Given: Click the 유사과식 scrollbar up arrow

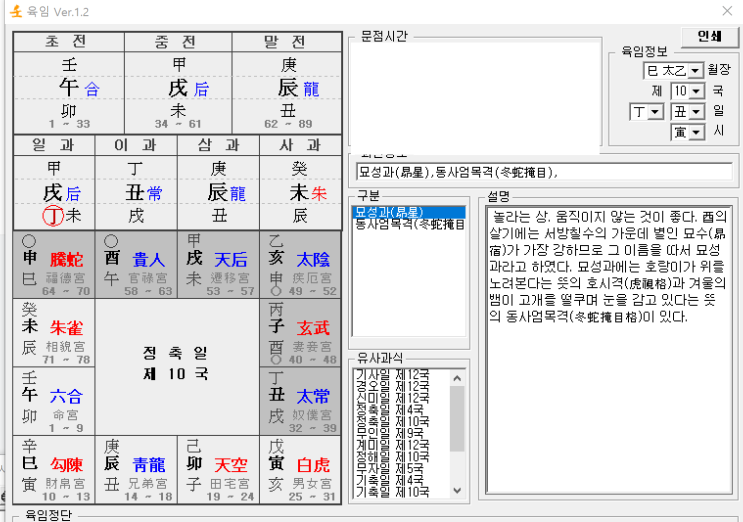Looking at the screenshot, I should pos(457,378).
